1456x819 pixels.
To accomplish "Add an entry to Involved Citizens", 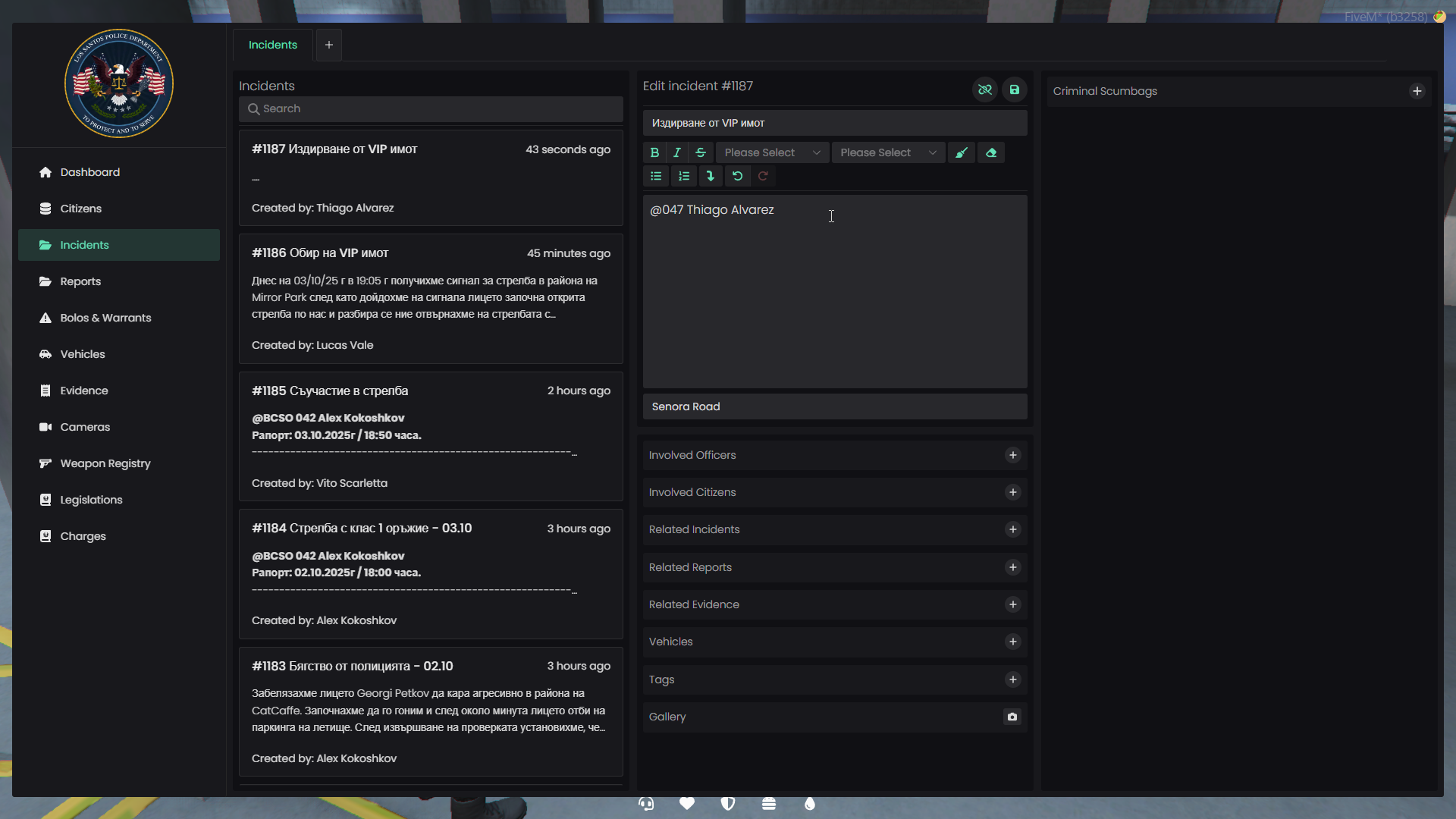I will point(1012,492).
